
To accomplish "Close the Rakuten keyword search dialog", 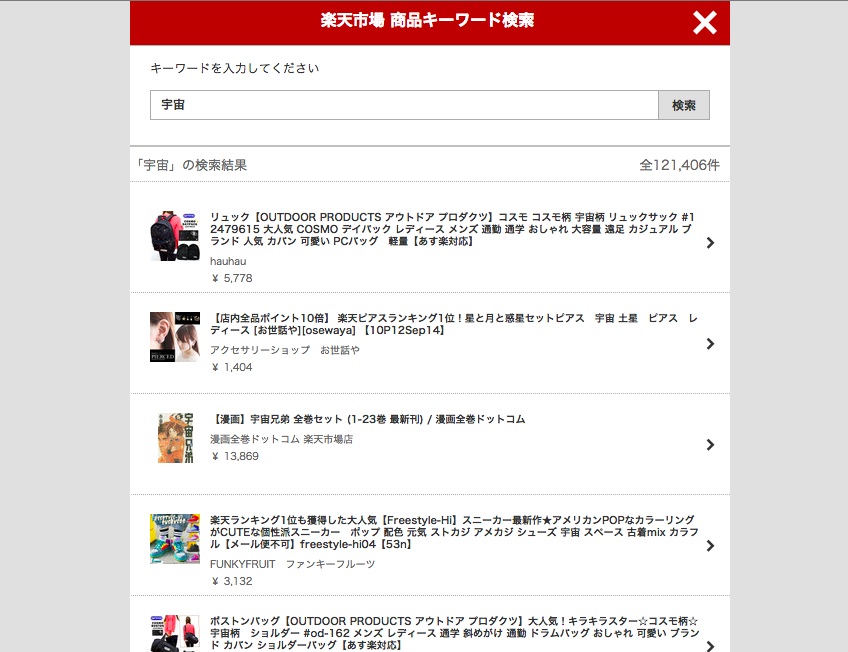I will tap(704, 23).
